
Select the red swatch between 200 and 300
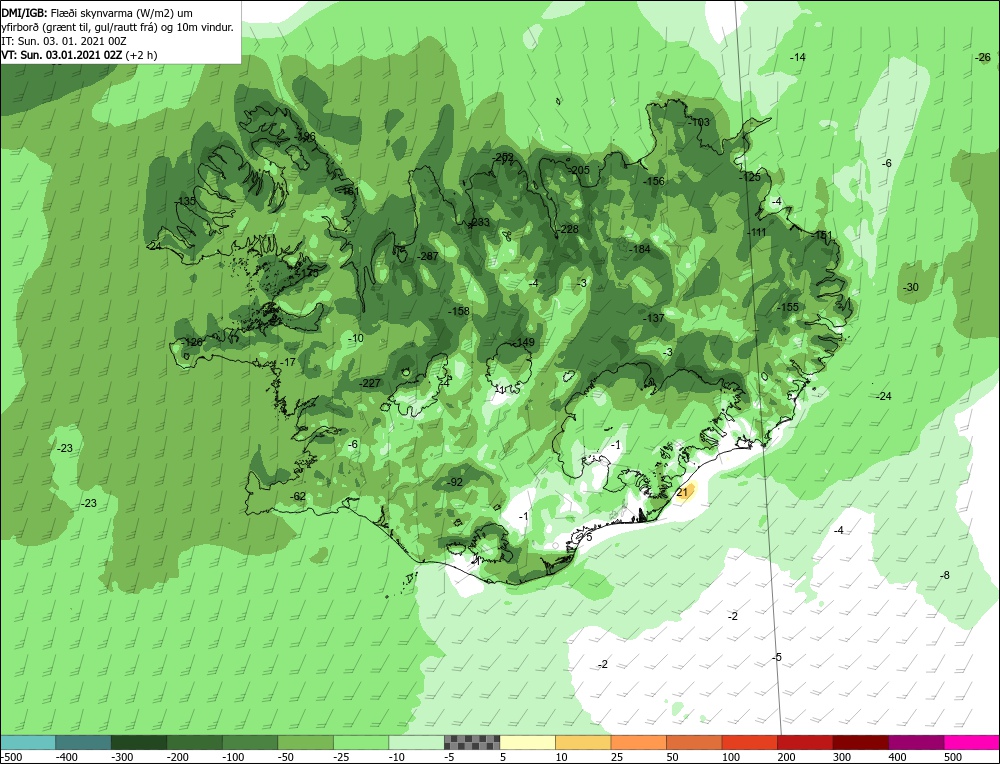(x=804, y=742)
